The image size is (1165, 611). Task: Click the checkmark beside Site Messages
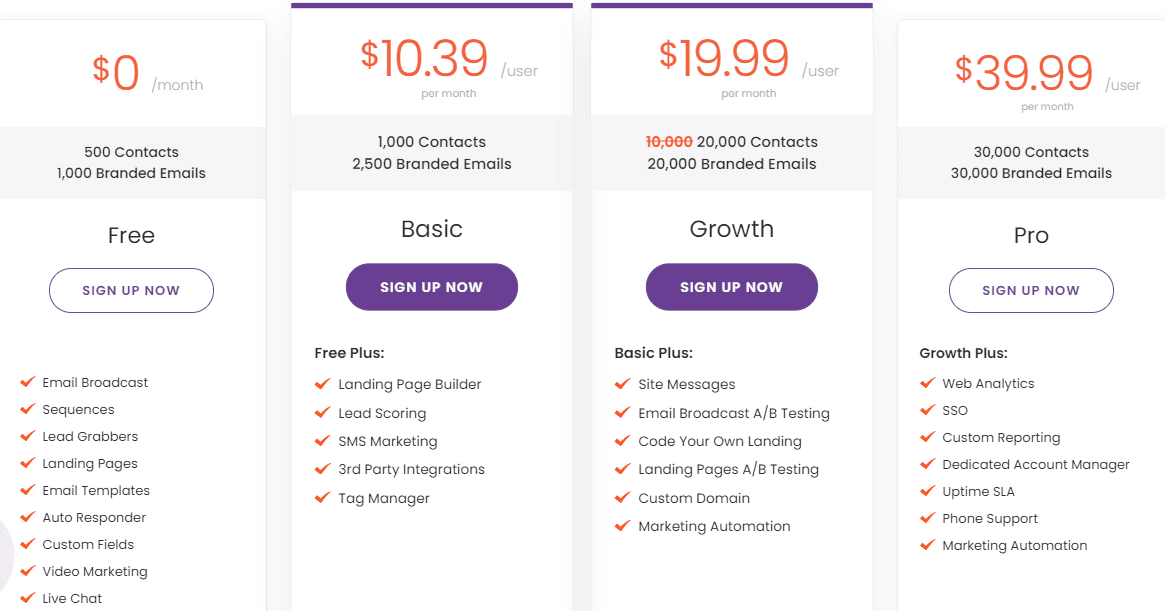622,384
